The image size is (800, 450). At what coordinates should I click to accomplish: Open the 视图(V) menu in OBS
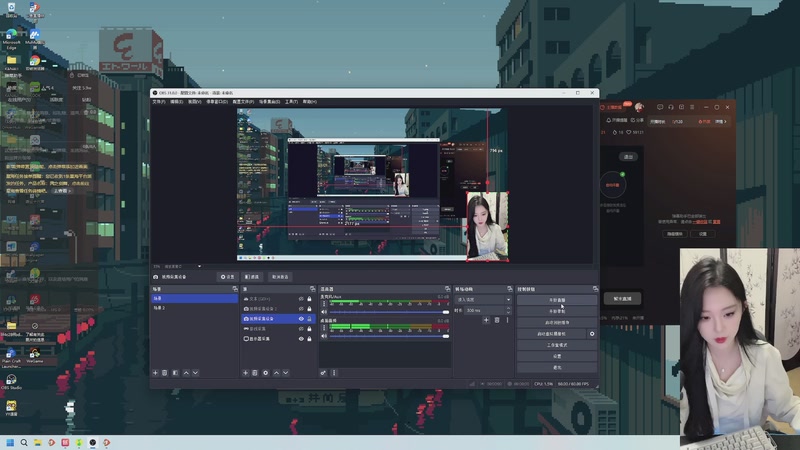tap(194, 102)
